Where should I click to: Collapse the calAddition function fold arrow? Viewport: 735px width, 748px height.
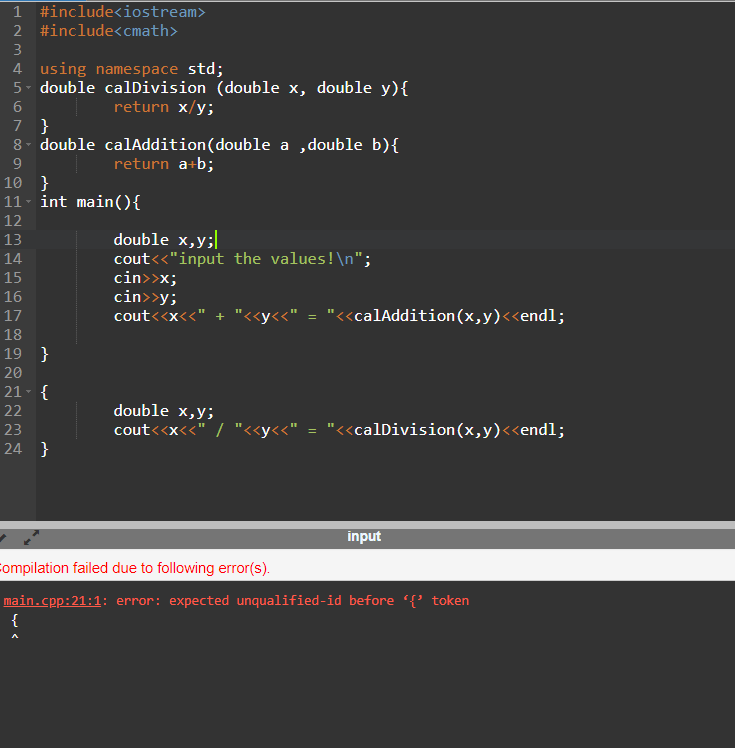point(29,145)
